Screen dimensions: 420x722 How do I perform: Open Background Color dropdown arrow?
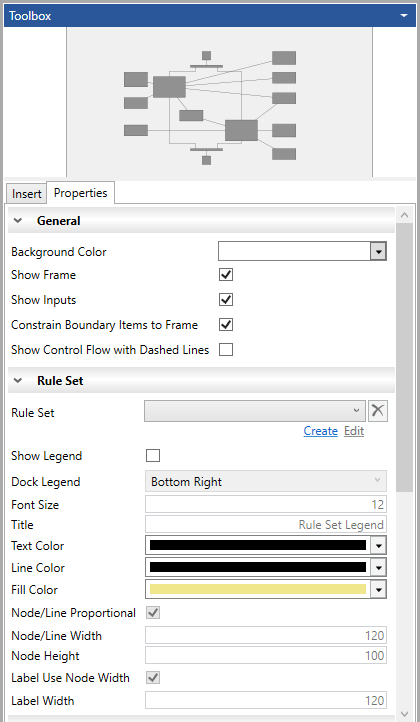pos(378,252)
